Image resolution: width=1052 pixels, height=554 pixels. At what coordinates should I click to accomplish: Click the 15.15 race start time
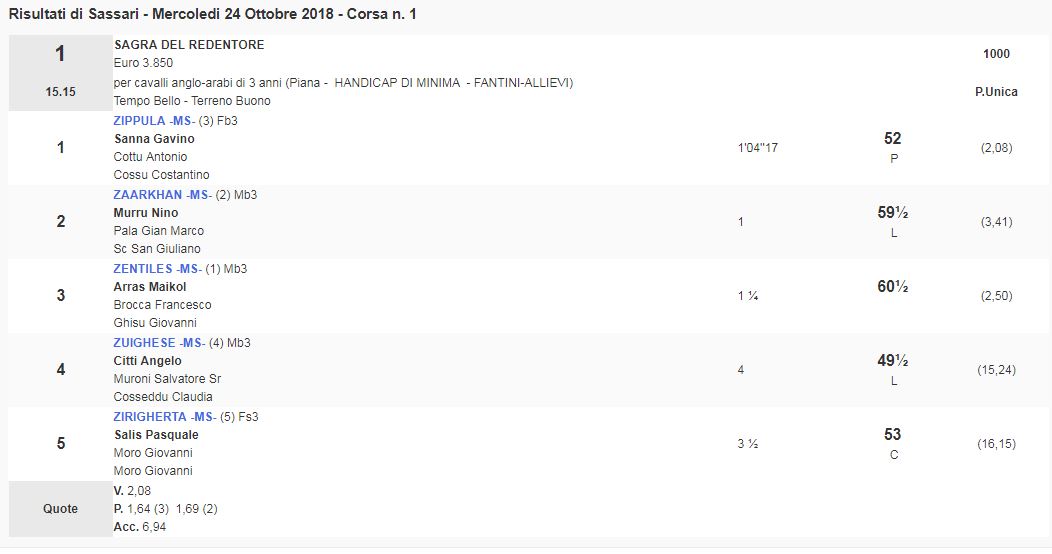(x=60, y=92)
